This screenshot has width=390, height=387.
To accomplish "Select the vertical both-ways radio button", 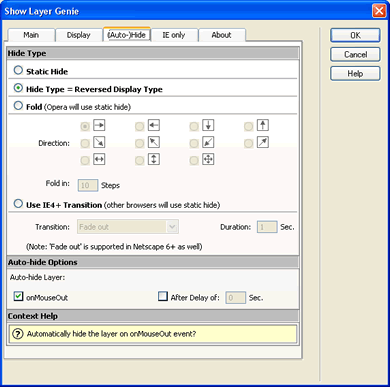I will point(140,161).
